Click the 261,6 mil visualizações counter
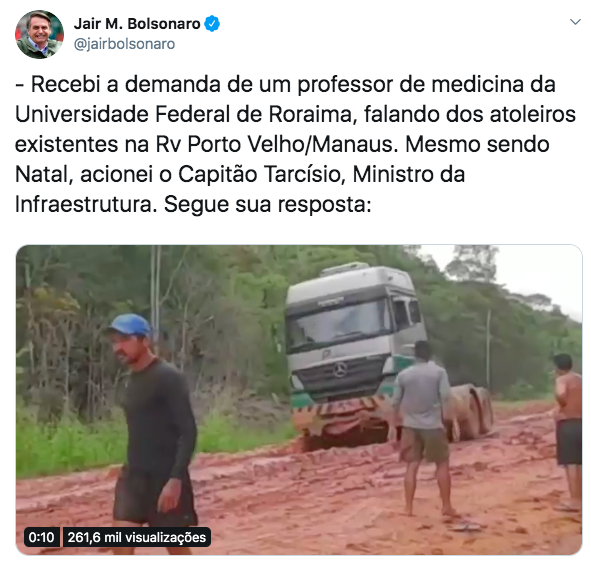 [136, 537]
